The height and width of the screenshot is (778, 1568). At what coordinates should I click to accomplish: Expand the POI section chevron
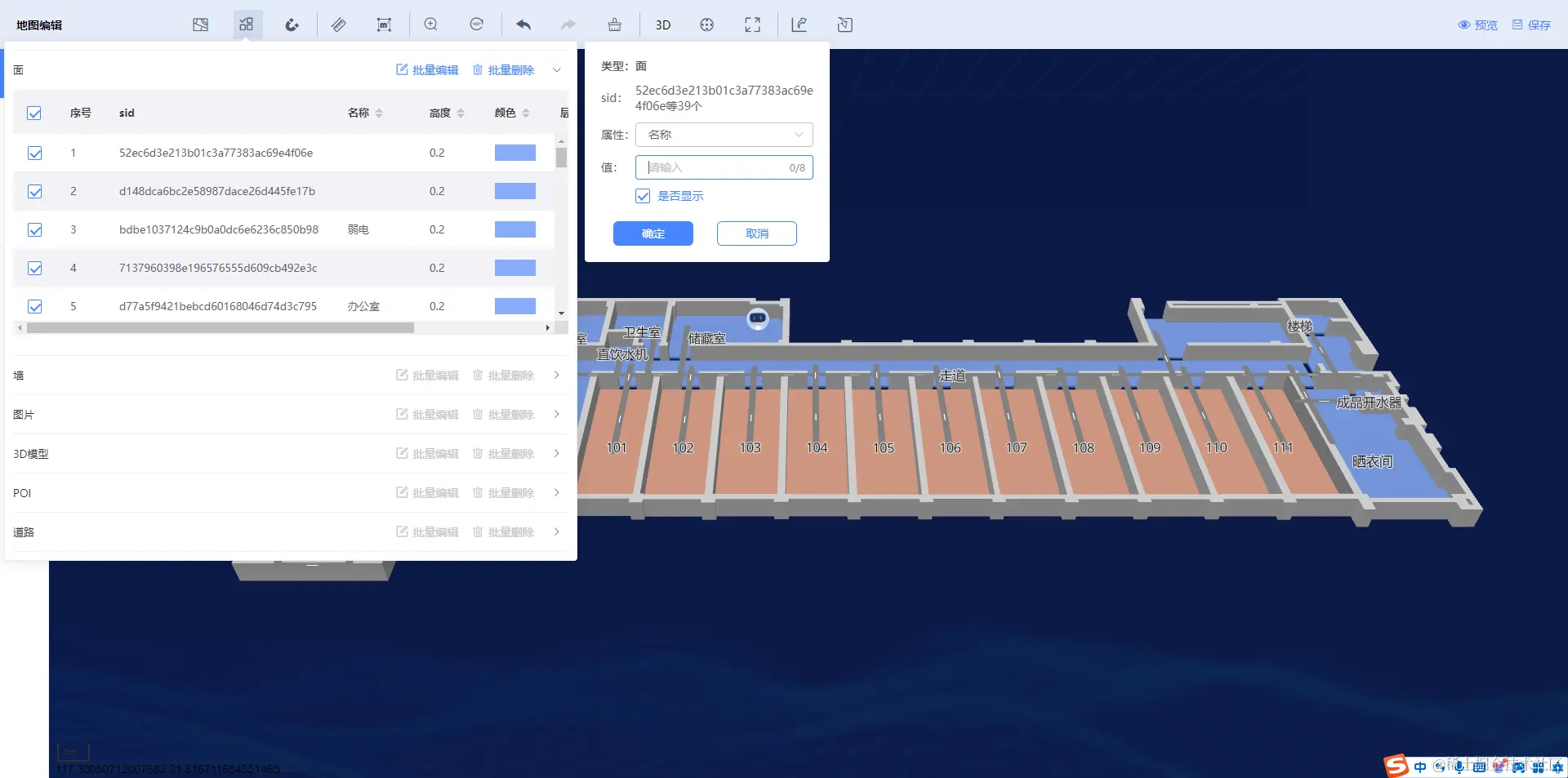tap(557, 493)
